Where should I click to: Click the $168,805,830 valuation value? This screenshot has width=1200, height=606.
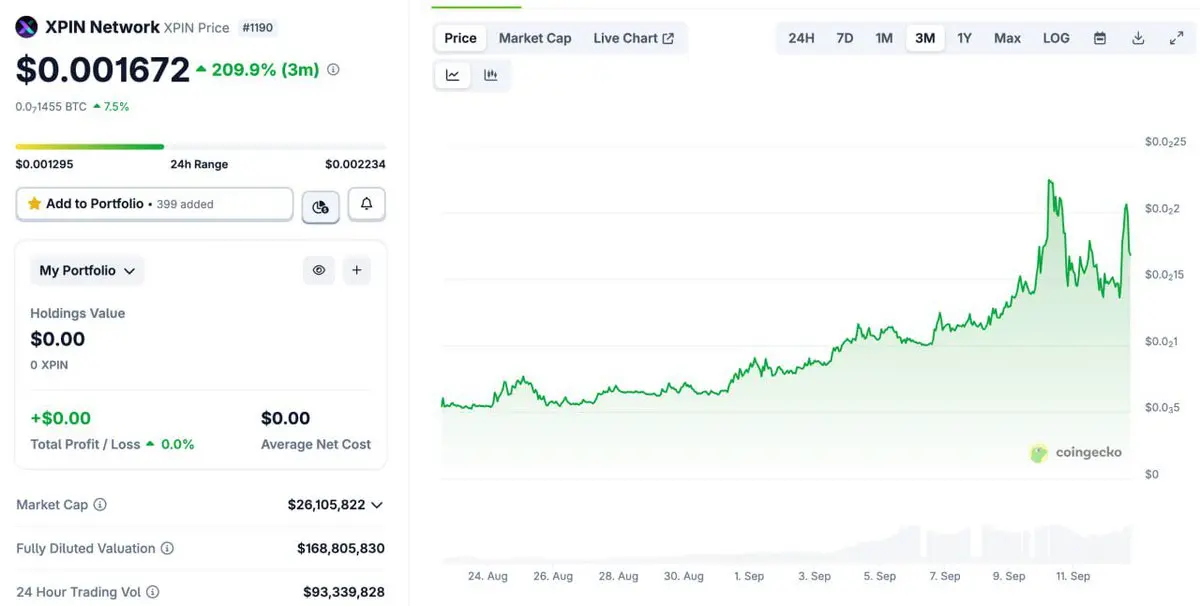(341, 548)
